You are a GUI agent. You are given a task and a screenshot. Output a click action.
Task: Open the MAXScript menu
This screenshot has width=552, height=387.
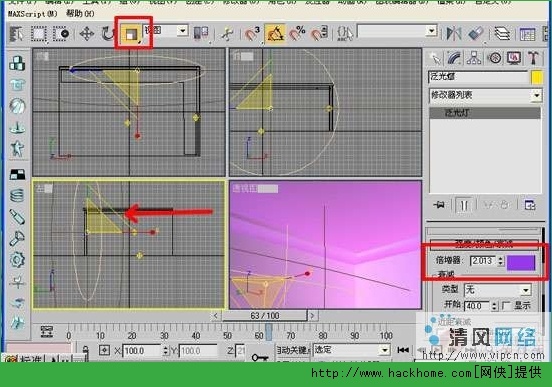click(33, 14)
